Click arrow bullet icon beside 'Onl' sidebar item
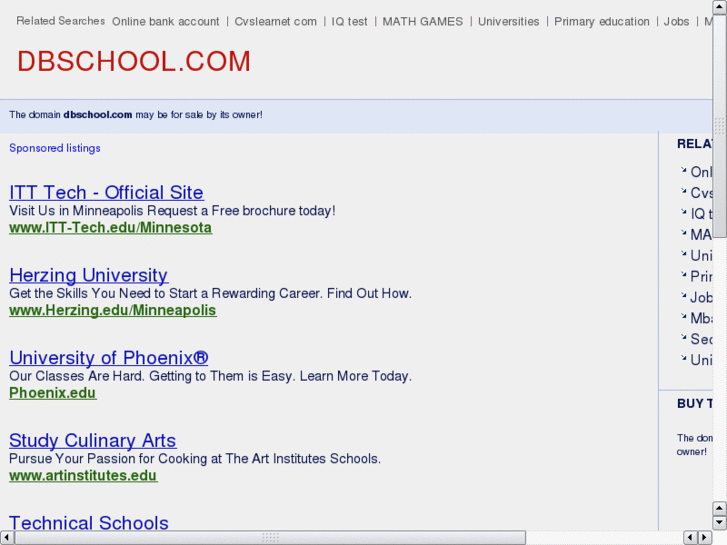This screenshot has width=727, height=545. pyautogui.click(x=683, y=170)
